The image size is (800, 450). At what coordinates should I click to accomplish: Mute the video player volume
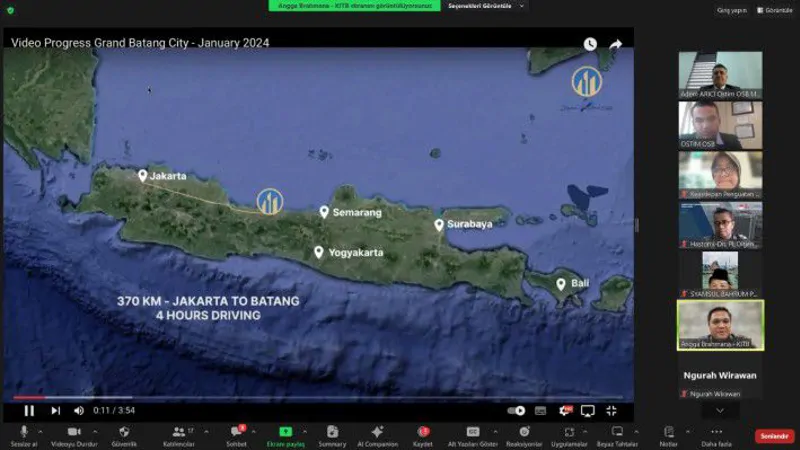click(x=79, y=410)
